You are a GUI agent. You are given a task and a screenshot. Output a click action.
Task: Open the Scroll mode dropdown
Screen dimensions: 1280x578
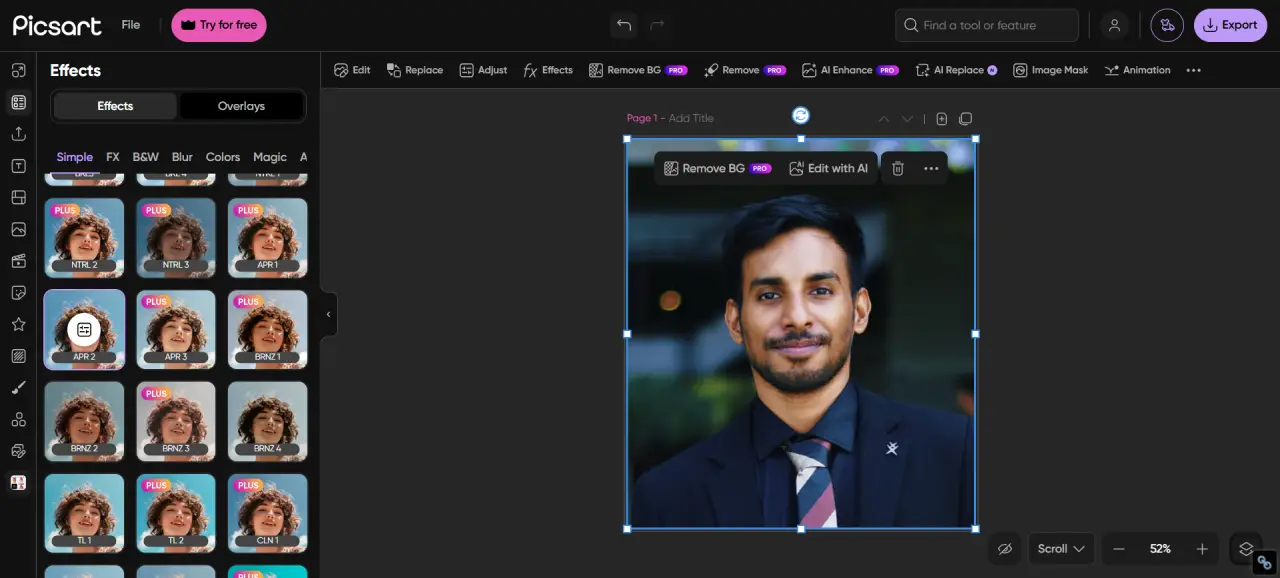tap(1061, 549)
